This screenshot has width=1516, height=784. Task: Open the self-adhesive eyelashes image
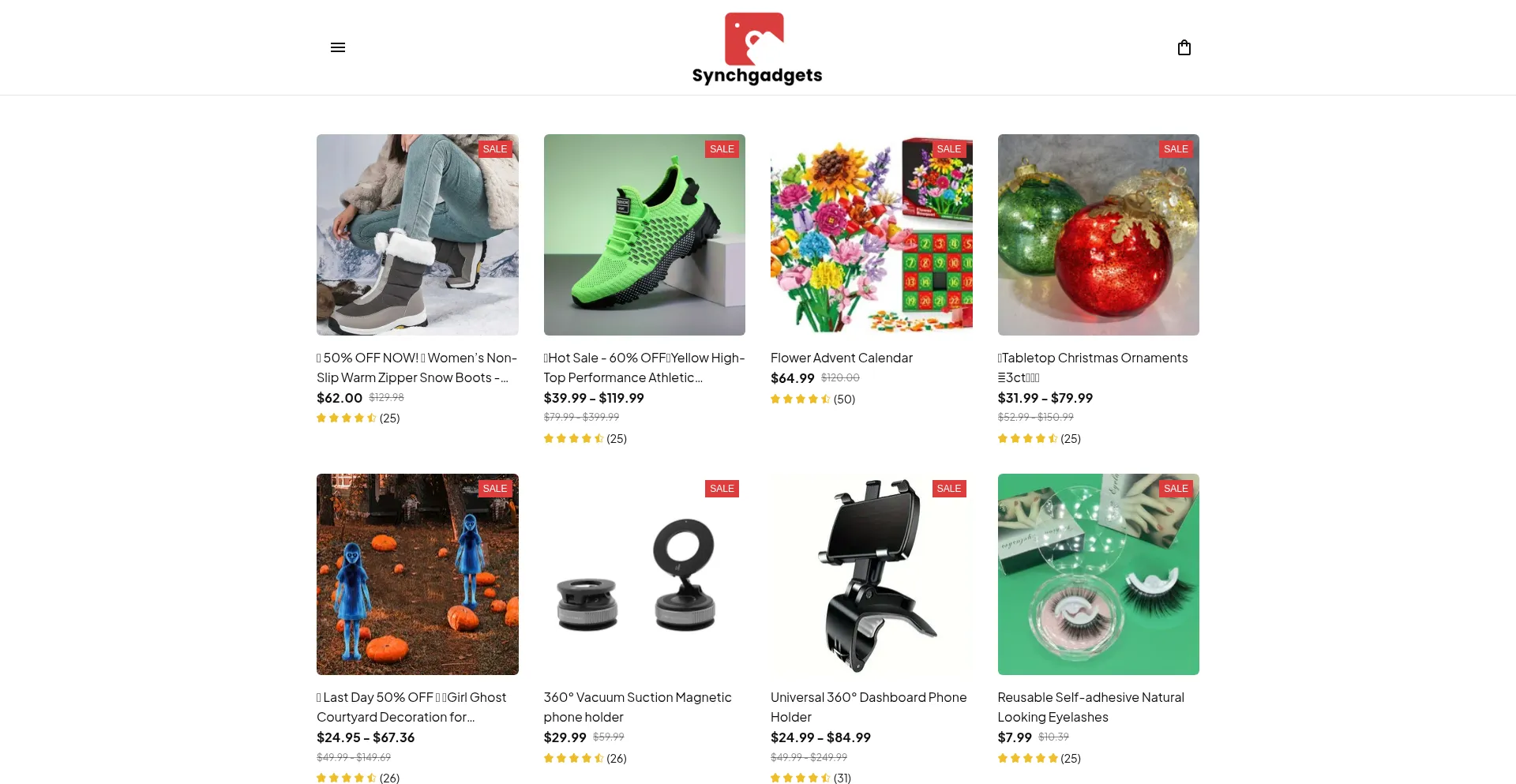(x=1098, y=574)
